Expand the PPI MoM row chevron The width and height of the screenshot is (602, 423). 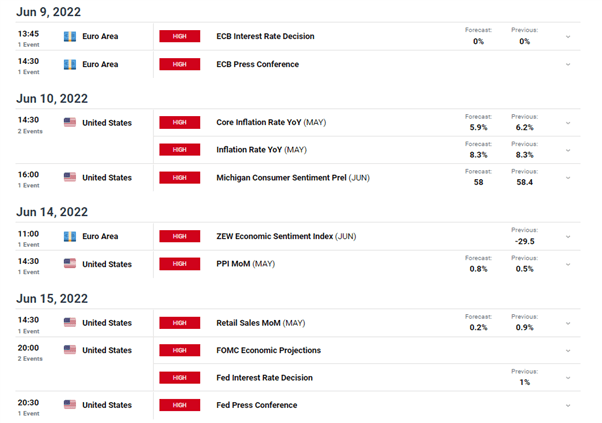[x=568, y=264]
